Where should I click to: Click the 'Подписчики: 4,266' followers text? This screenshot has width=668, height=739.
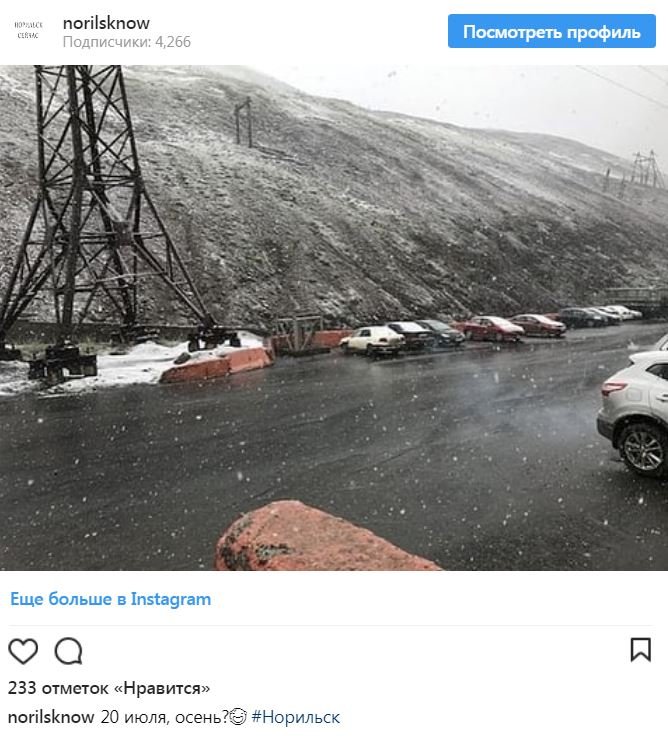[x=127, y=42]
